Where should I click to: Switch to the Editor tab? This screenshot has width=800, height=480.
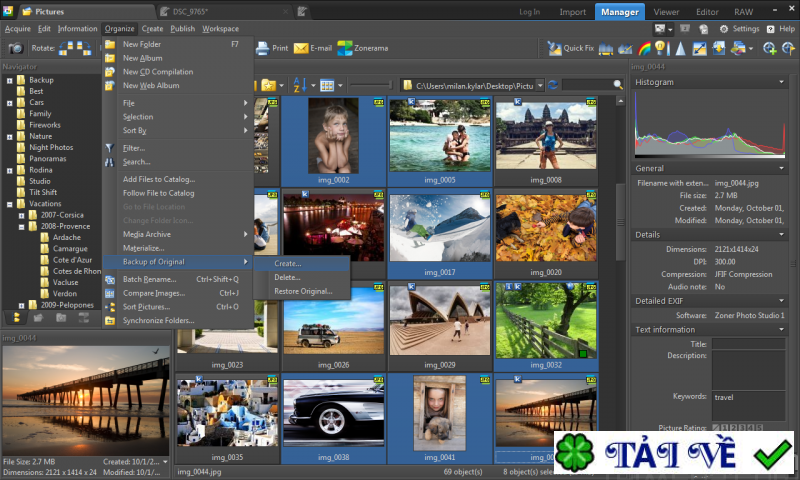pos(706,12)
